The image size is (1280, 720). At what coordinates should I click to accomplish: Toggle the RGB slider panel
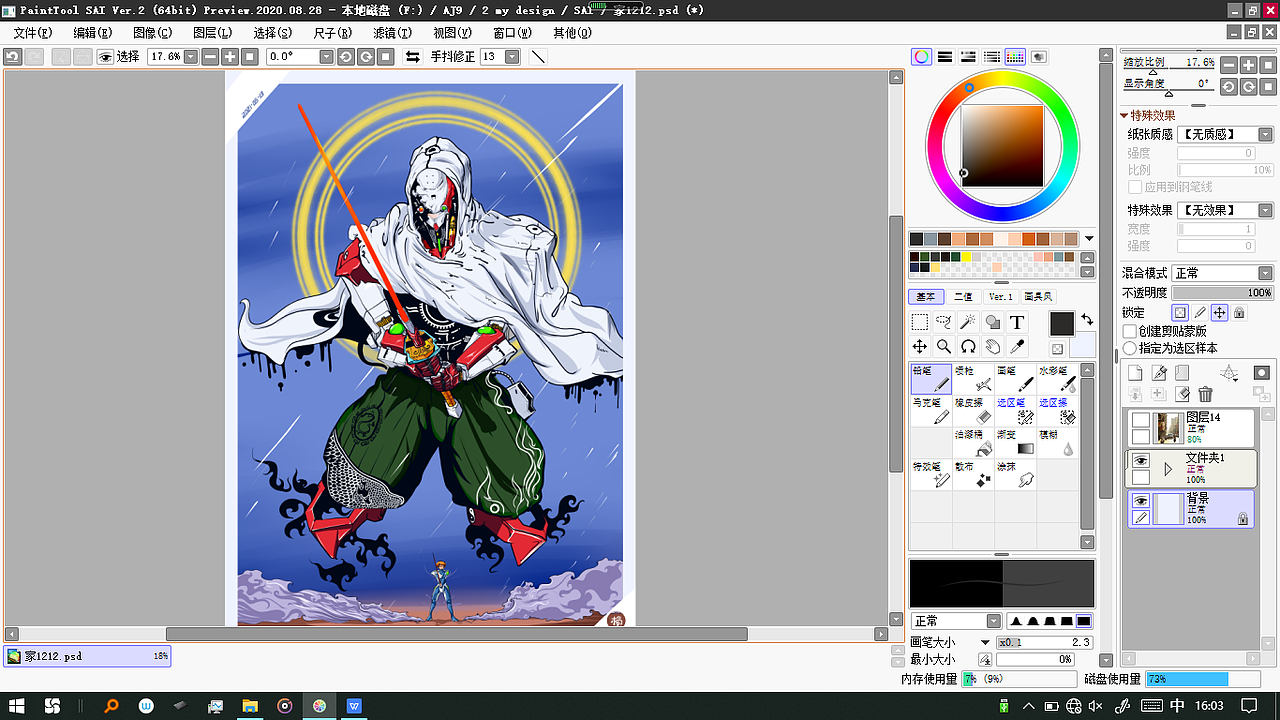945,57
